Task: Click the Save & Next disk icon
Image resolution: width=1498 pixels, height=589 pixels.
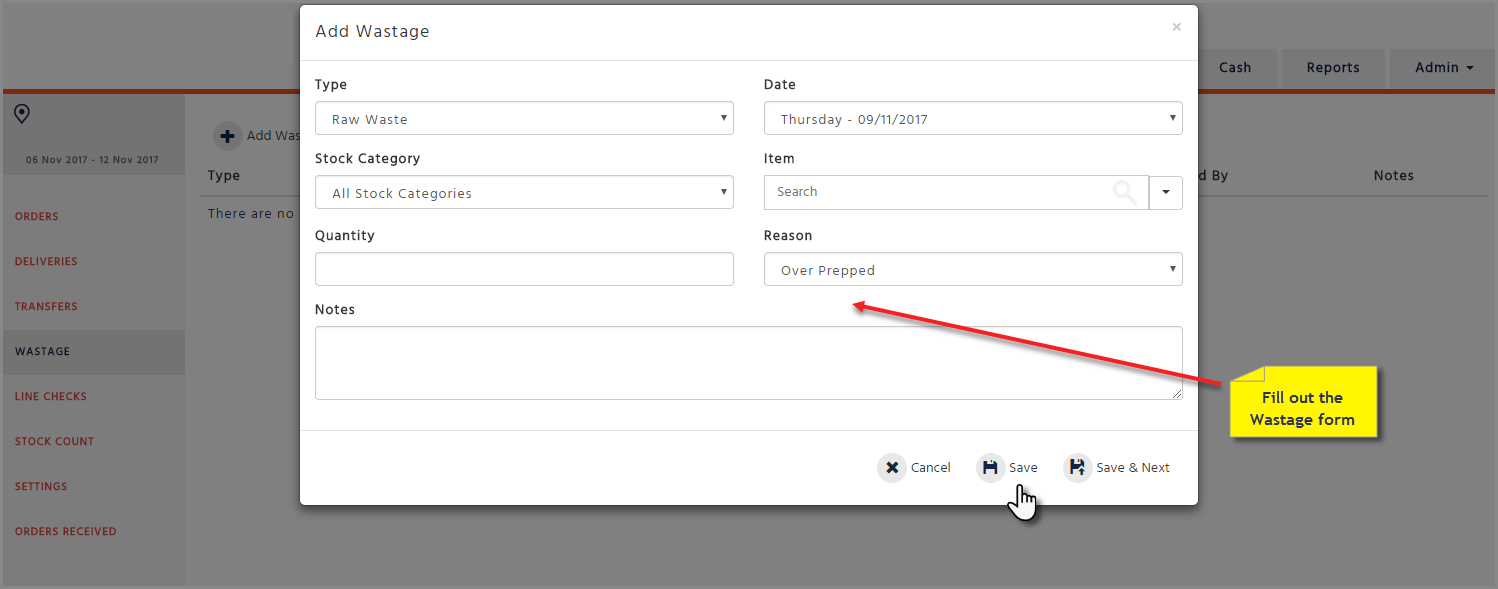Action: pos(1077,467)
